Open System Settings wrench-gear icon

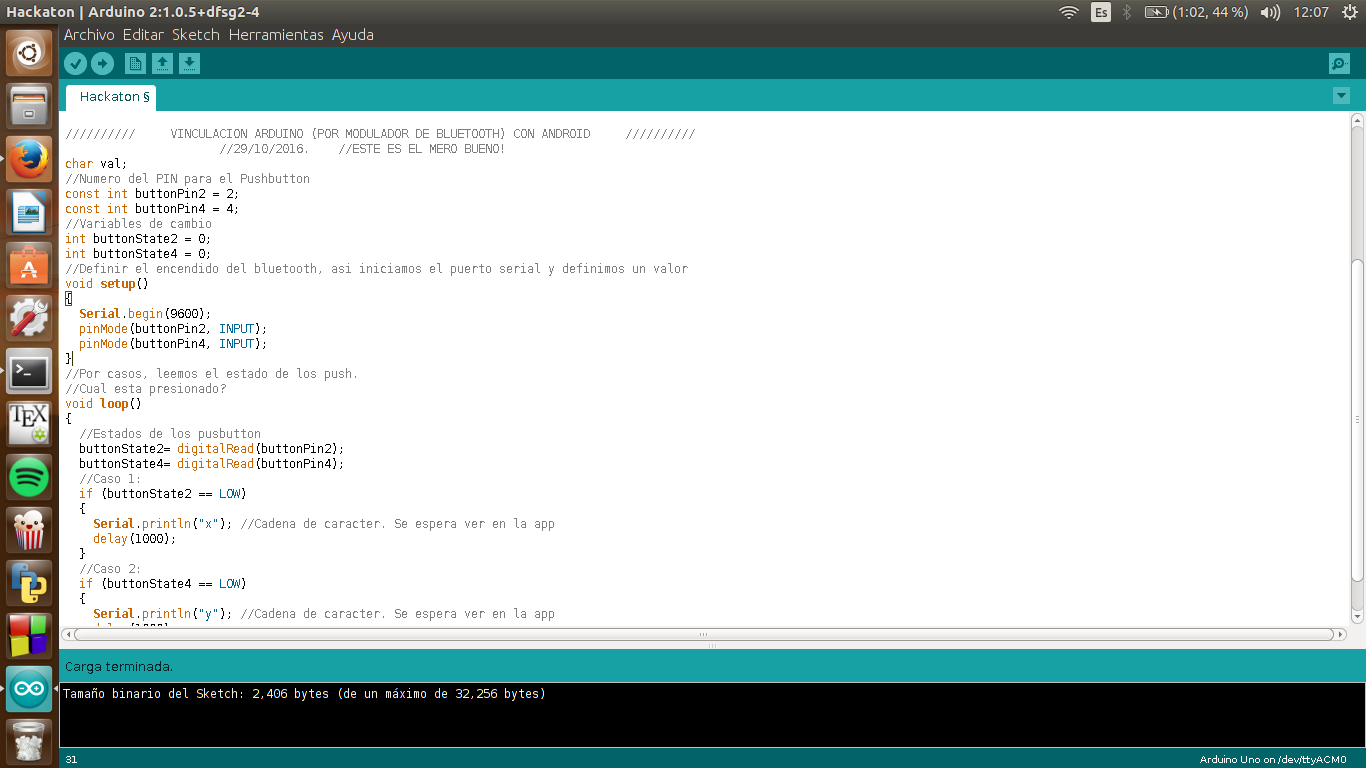[29, 318]
